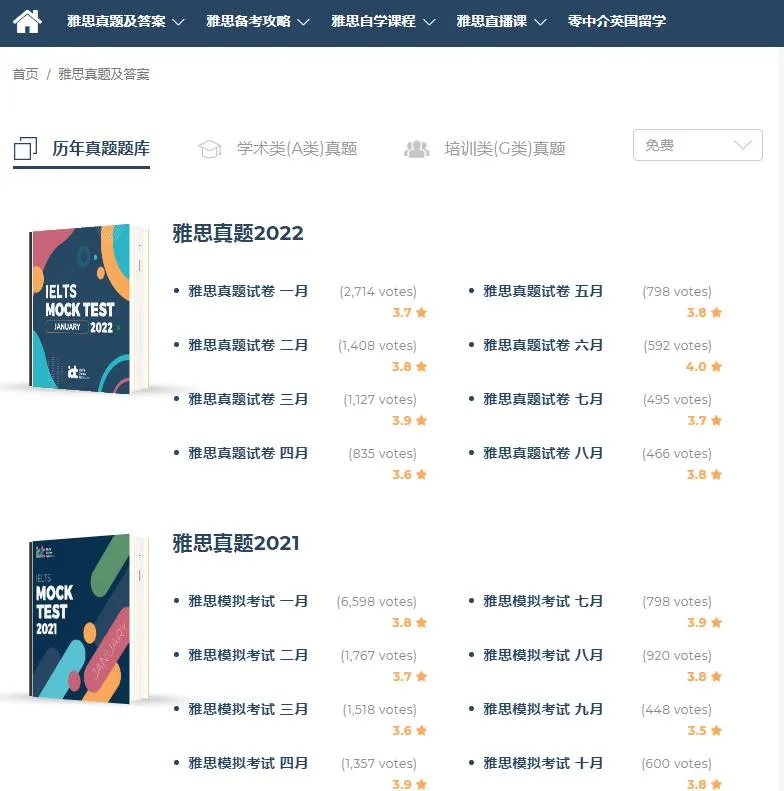
Task: Click the group people icon for 培训类
Action: click(416, 149)
